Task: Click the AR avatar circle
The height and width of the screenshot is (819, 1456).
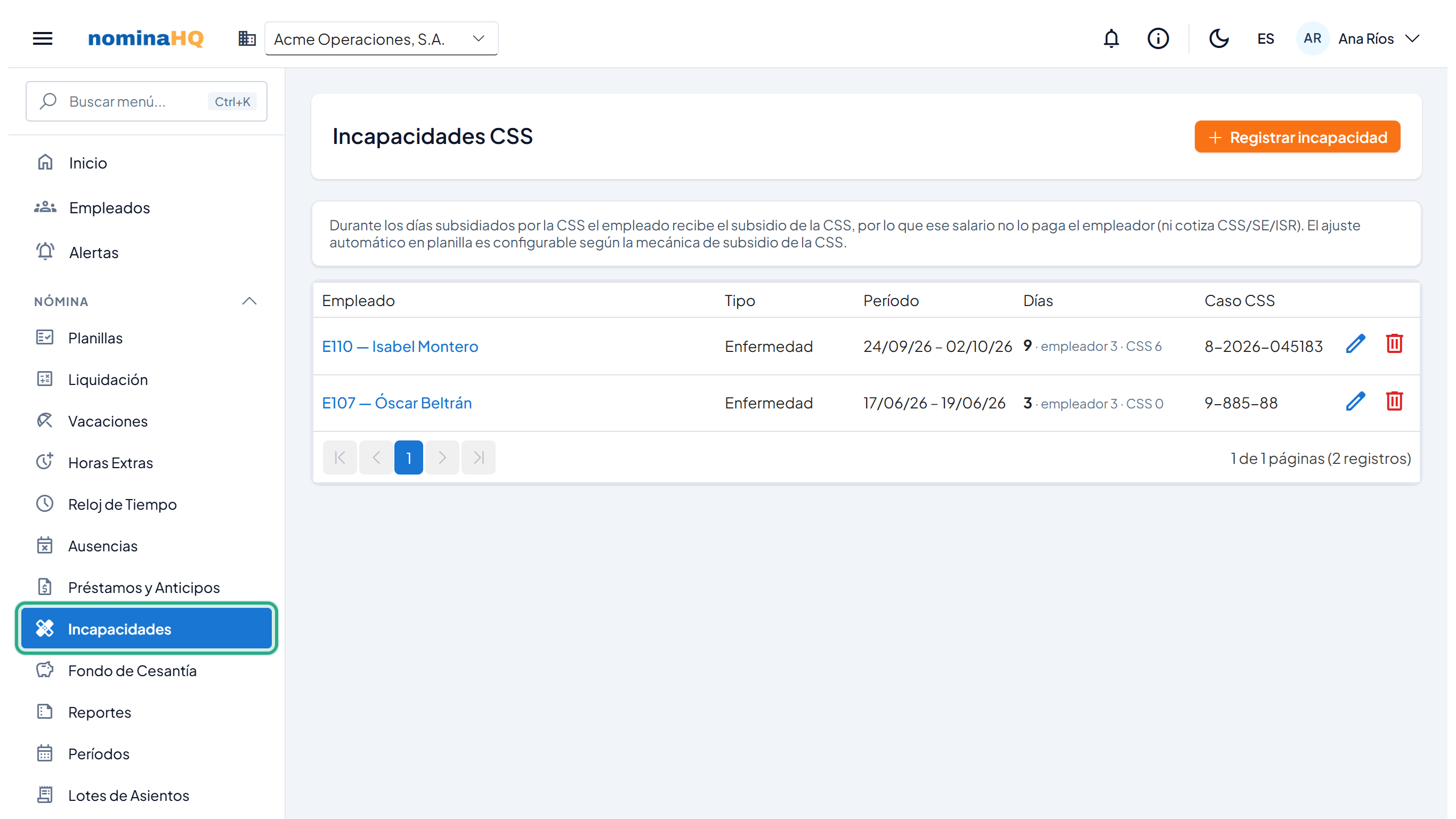Action: click(x=1312, y=38)
